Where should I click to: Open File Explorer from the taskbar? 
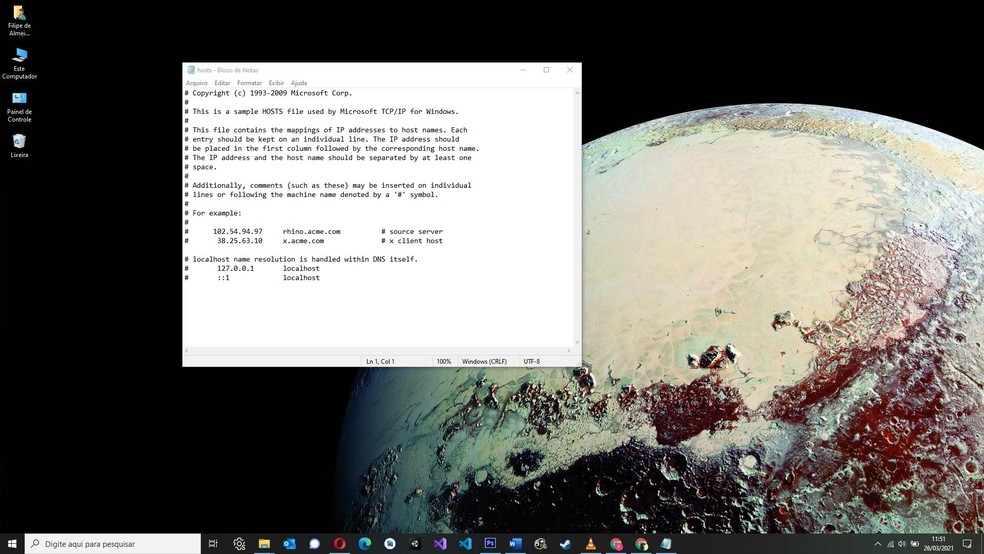pyautogui.click(x=264, y=544)
